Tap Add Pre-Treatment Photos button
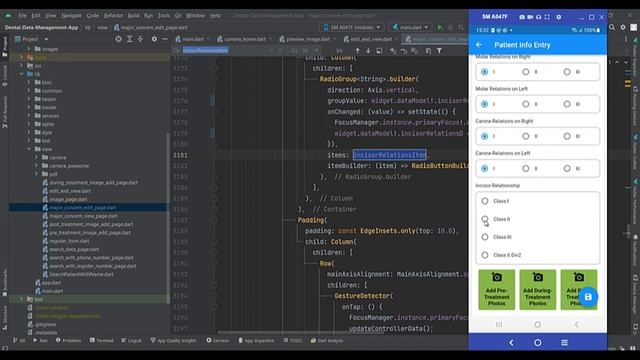The width and height of the screenshot is (640, 360). point(496,289)
